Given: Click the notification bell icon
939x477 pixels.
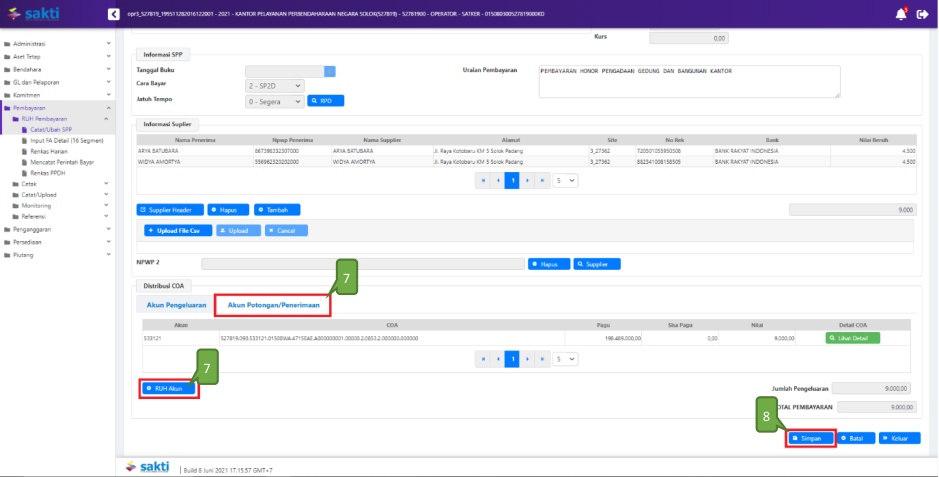Looking at the screenshot, I should (x=898, y=14).
